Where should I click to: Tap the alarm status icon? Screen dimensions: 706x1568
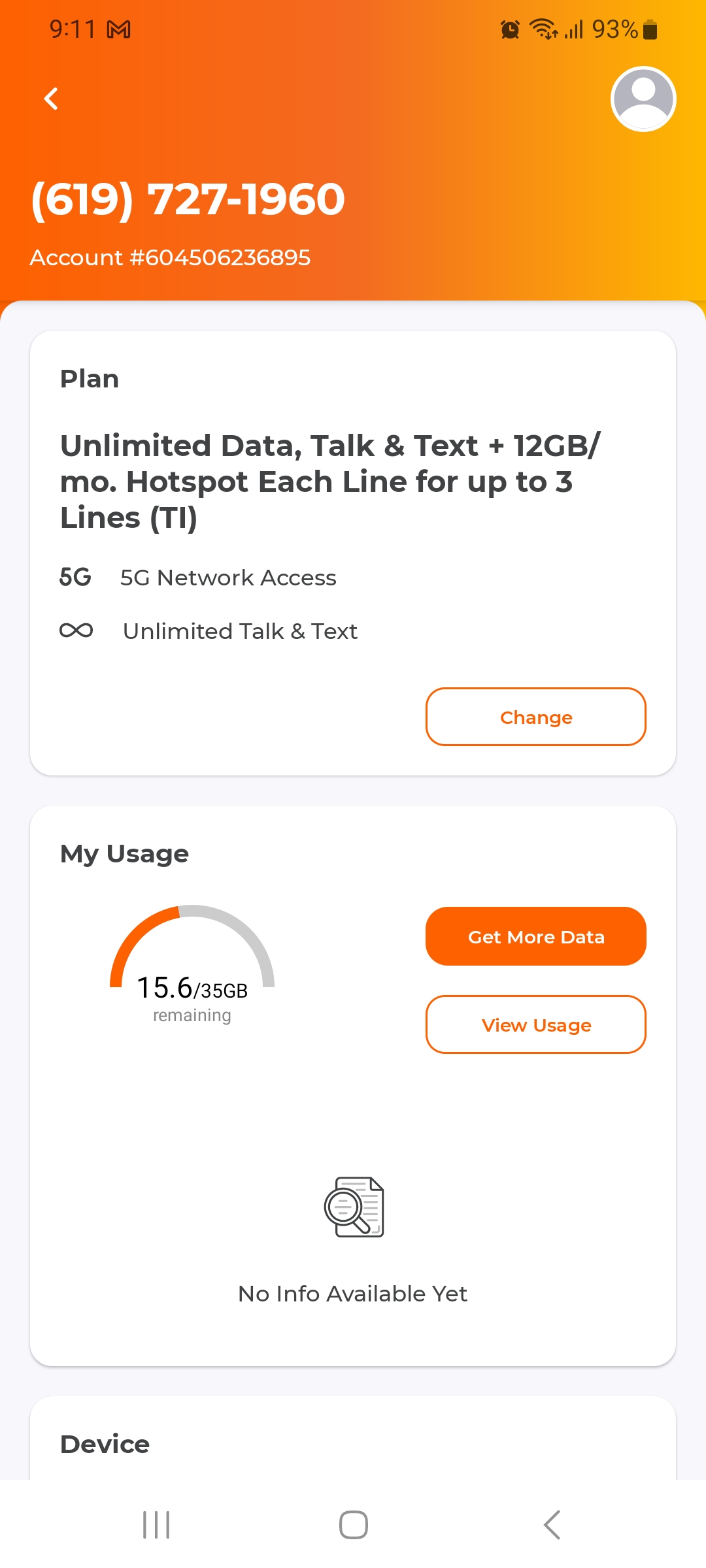coord(510,29)
